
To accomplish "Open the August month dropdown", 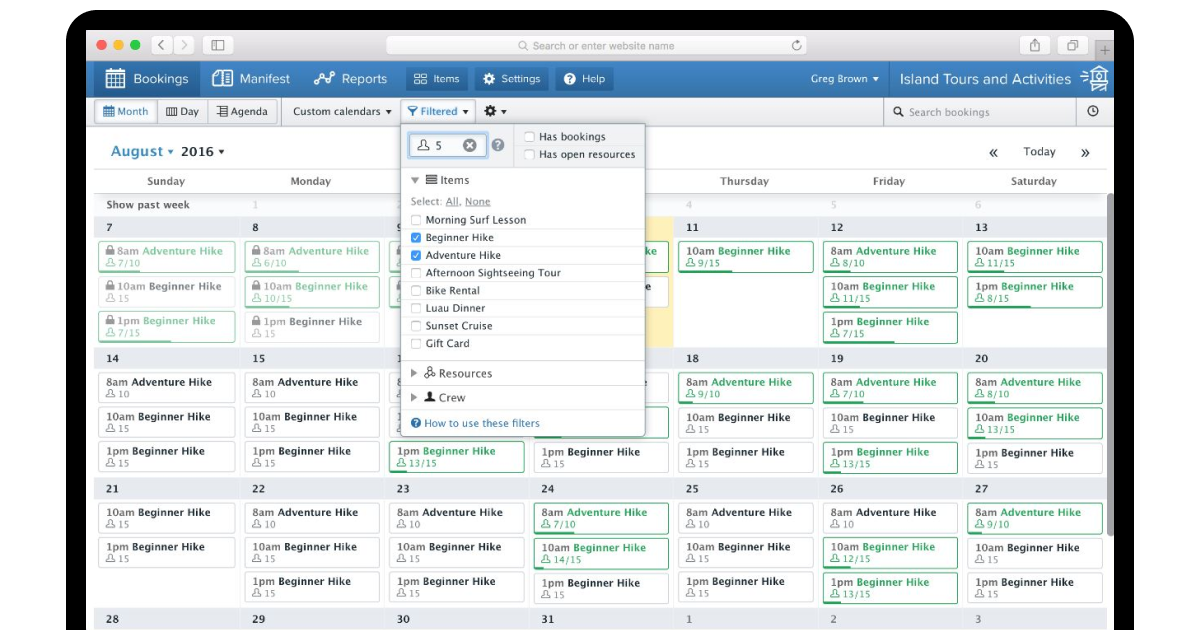I will pos(142,152).
